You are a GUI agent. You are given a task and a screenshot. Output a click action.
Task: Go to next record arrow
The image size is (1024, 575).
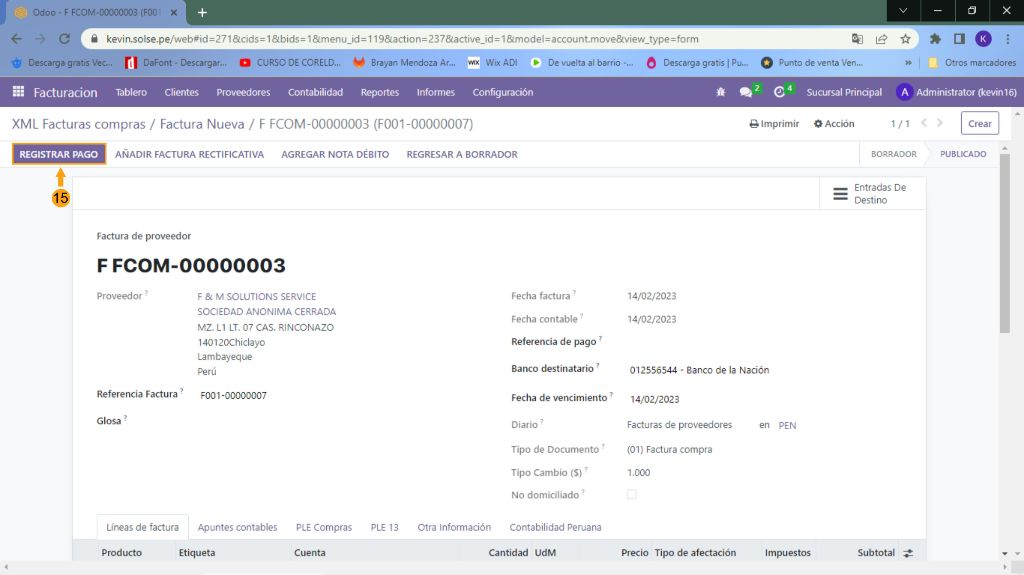pos(939,124)
